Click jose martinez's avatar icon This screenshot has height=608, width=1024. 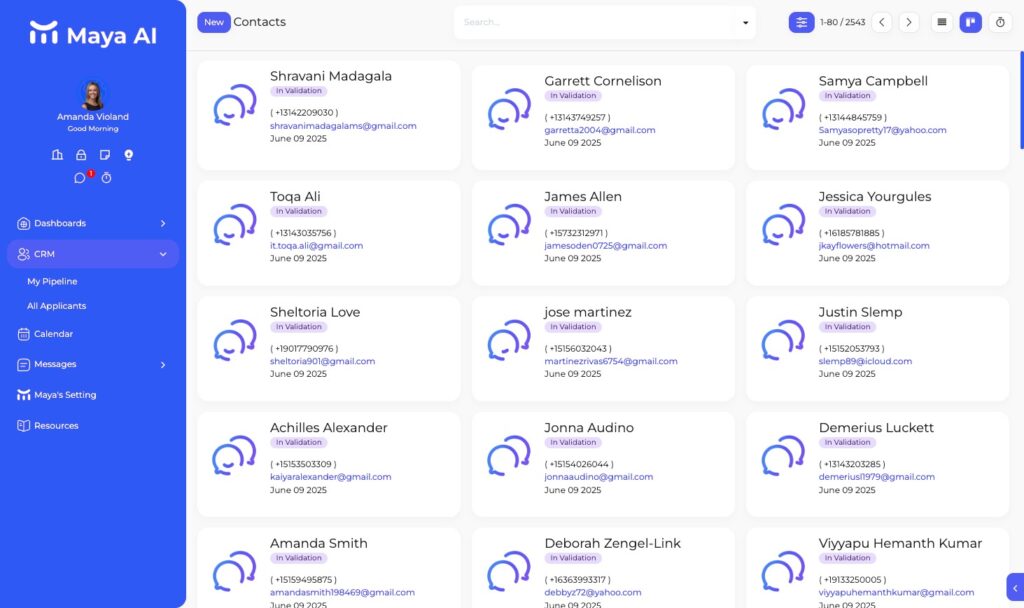click(x=509, y=341)
